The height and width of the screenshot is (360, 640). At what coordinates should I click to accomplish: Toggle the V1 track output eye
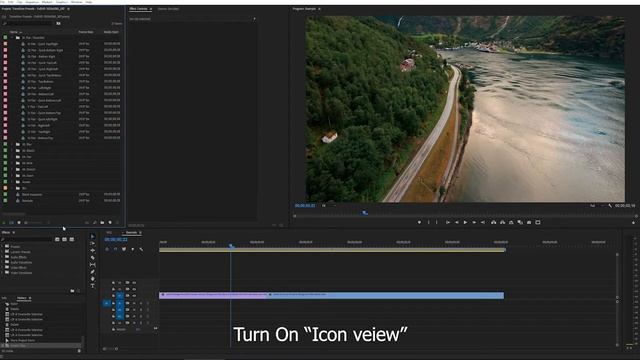click(134, 296)
